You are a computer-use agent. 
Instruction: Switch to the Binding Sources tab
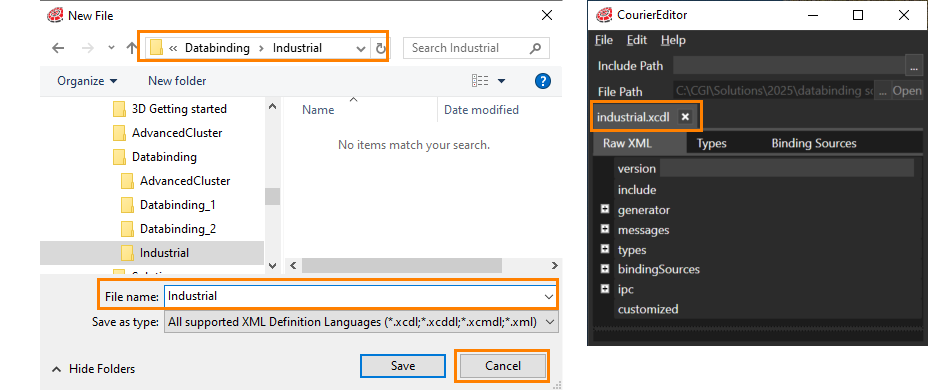click(813, 143)
